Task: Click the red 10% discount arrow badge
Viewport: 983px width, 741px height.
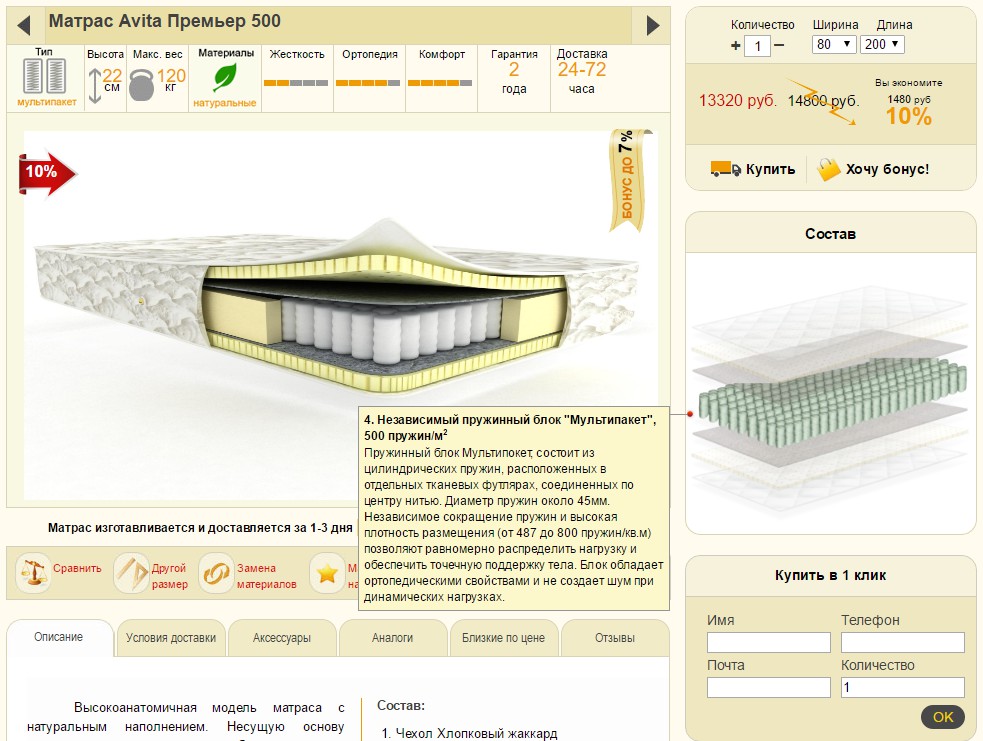Action: tap(47, 174)
